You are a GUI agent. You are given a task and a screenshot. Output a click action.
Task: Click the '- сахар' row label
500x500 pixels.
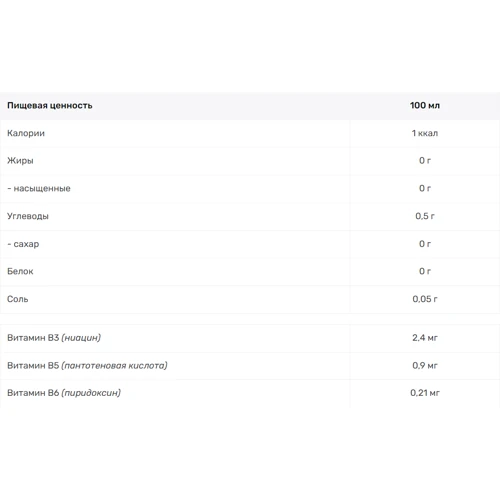23,244
